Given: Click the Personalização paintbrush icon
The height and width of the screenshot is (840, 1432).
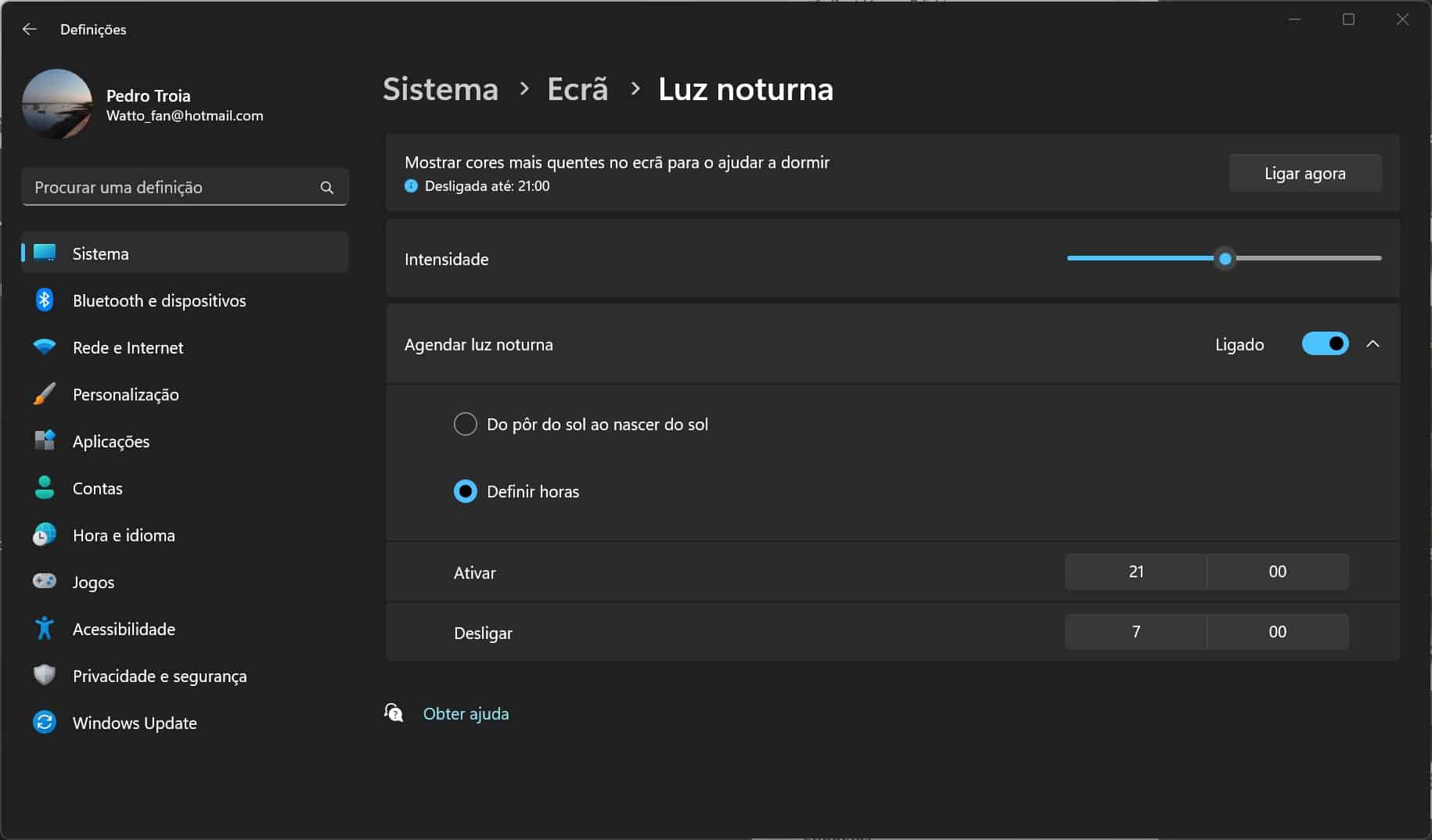Looking at the screenshot, I should click(45, 394).
